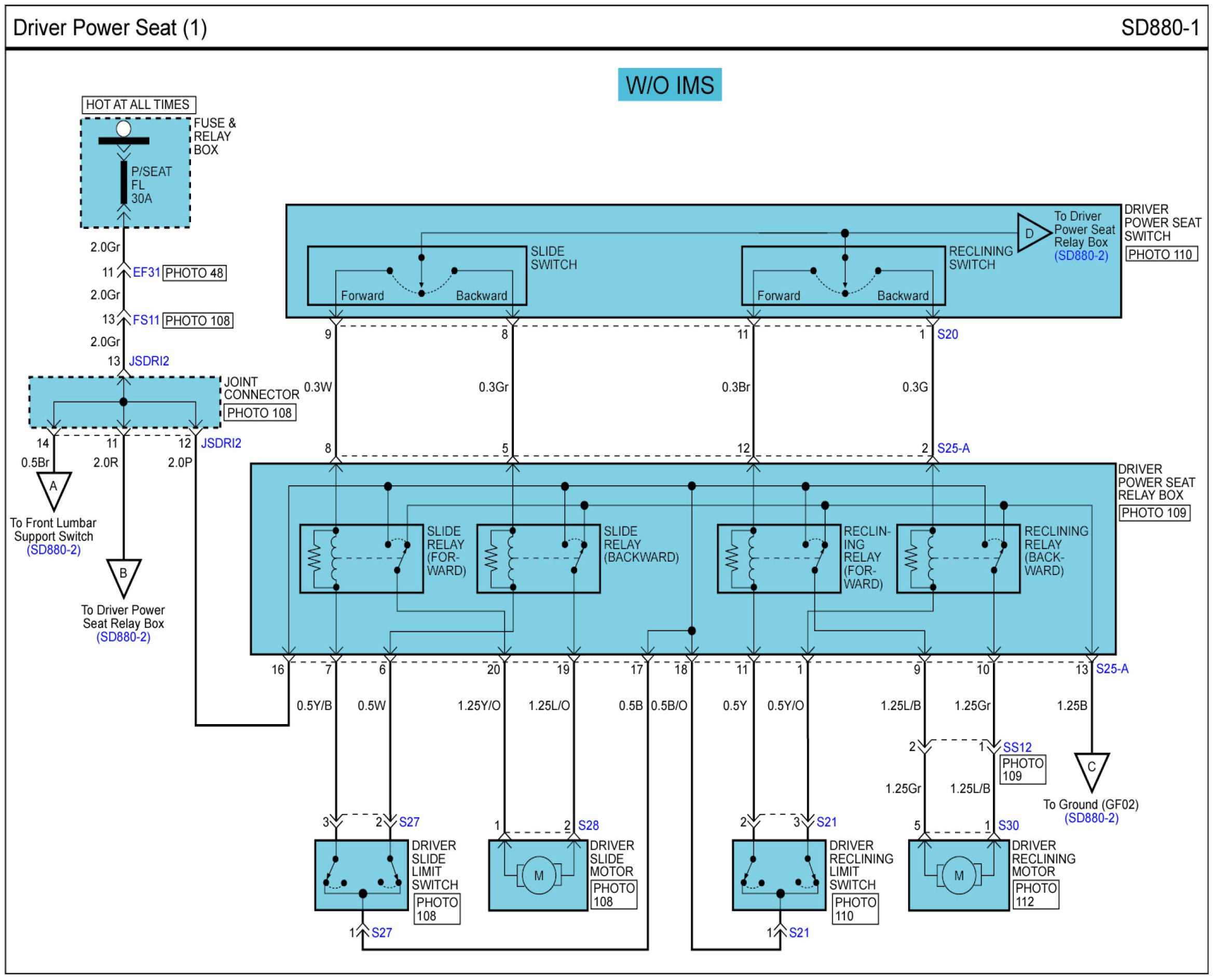Click the SS12 connector label
The height and width of the screenshot is (980, 1215).
(x=1016, y=747)
